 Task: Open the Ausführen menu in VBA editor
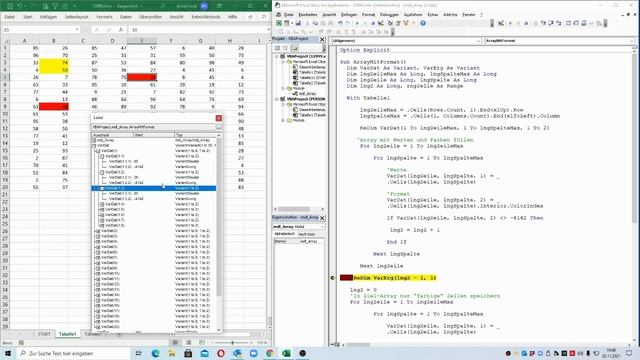click(413, 15)
